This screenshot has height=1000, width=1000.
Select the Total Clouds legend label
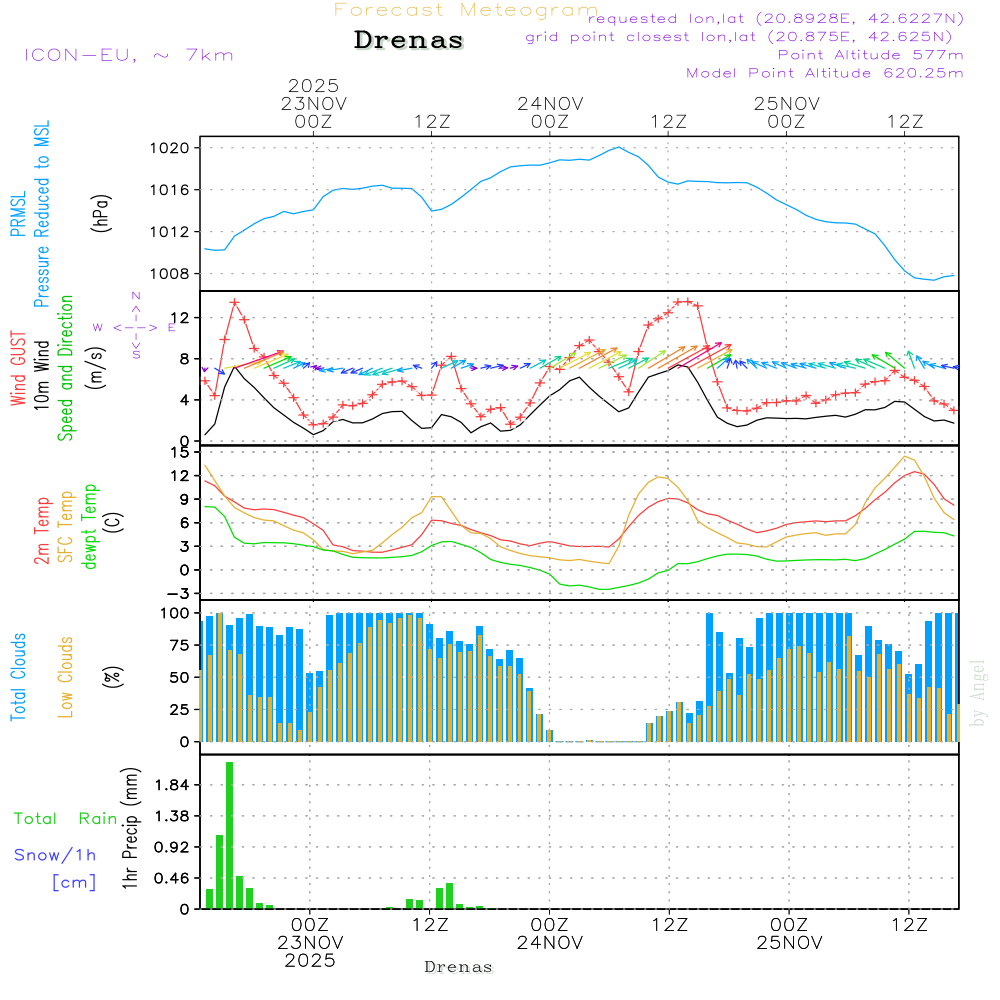coord(18,677)
